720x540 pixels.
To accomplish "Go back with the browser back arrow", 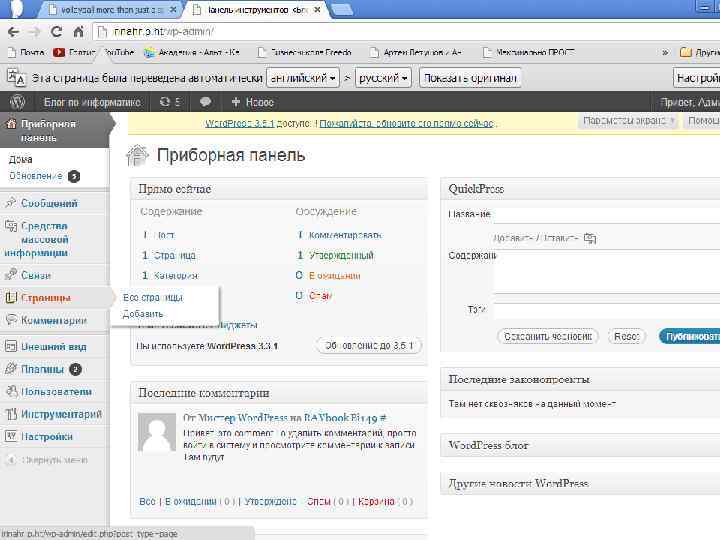I will (x=13, y=32).
